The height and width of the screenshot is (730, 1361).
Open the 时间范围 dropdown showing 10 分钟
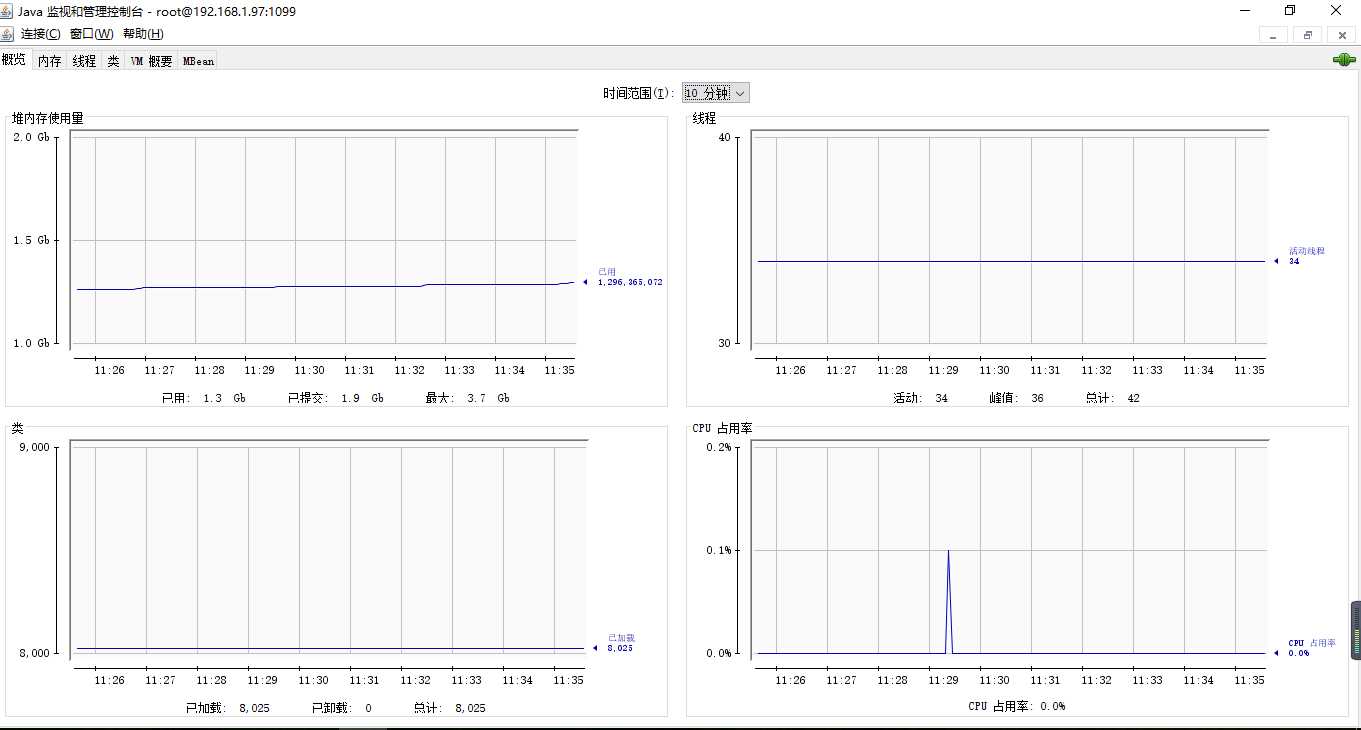pos(716,92)
